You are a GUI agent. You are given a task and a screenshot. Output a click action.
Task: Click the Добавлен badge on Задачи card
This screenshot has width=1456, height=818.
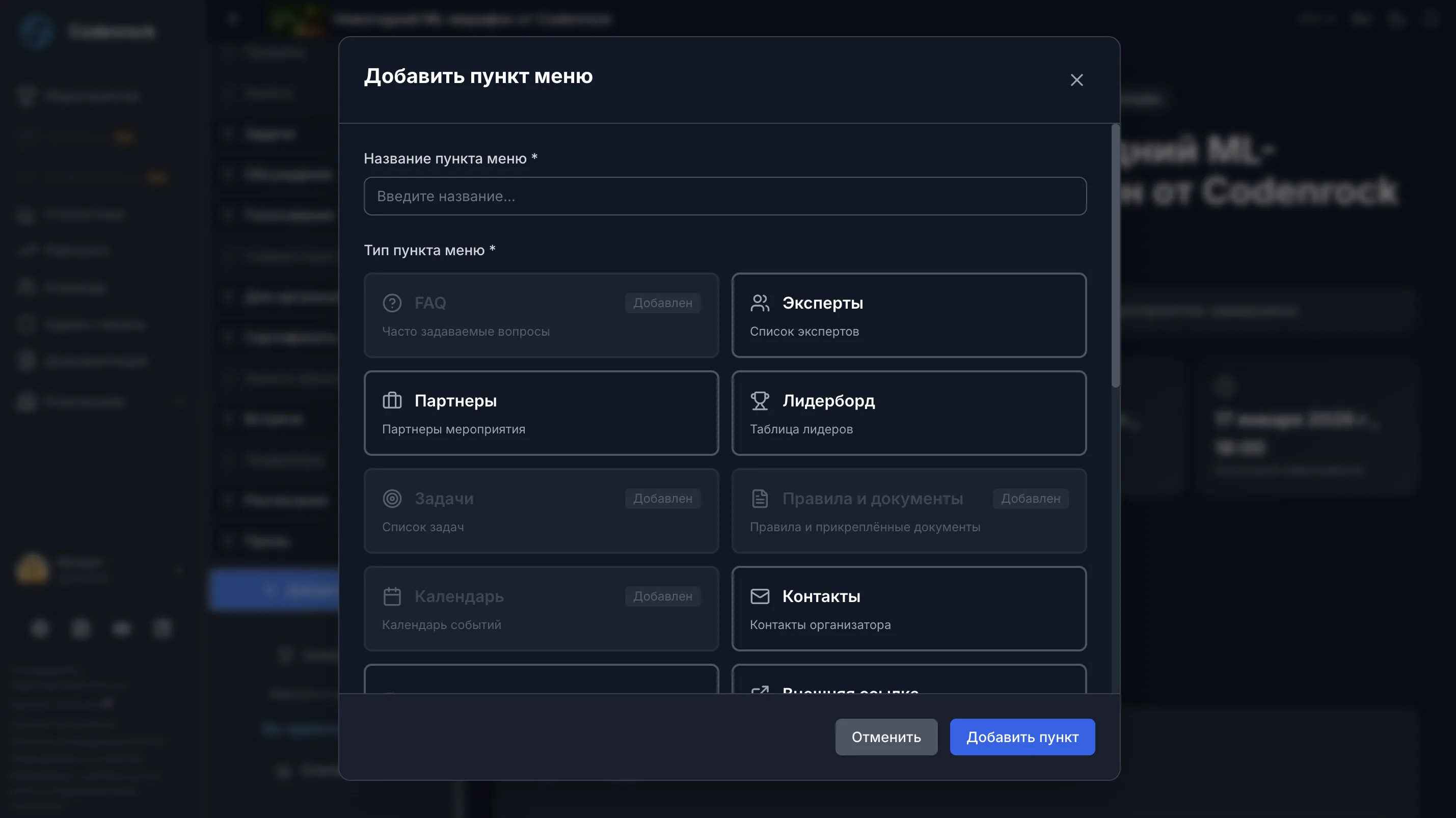click(662, 498)
